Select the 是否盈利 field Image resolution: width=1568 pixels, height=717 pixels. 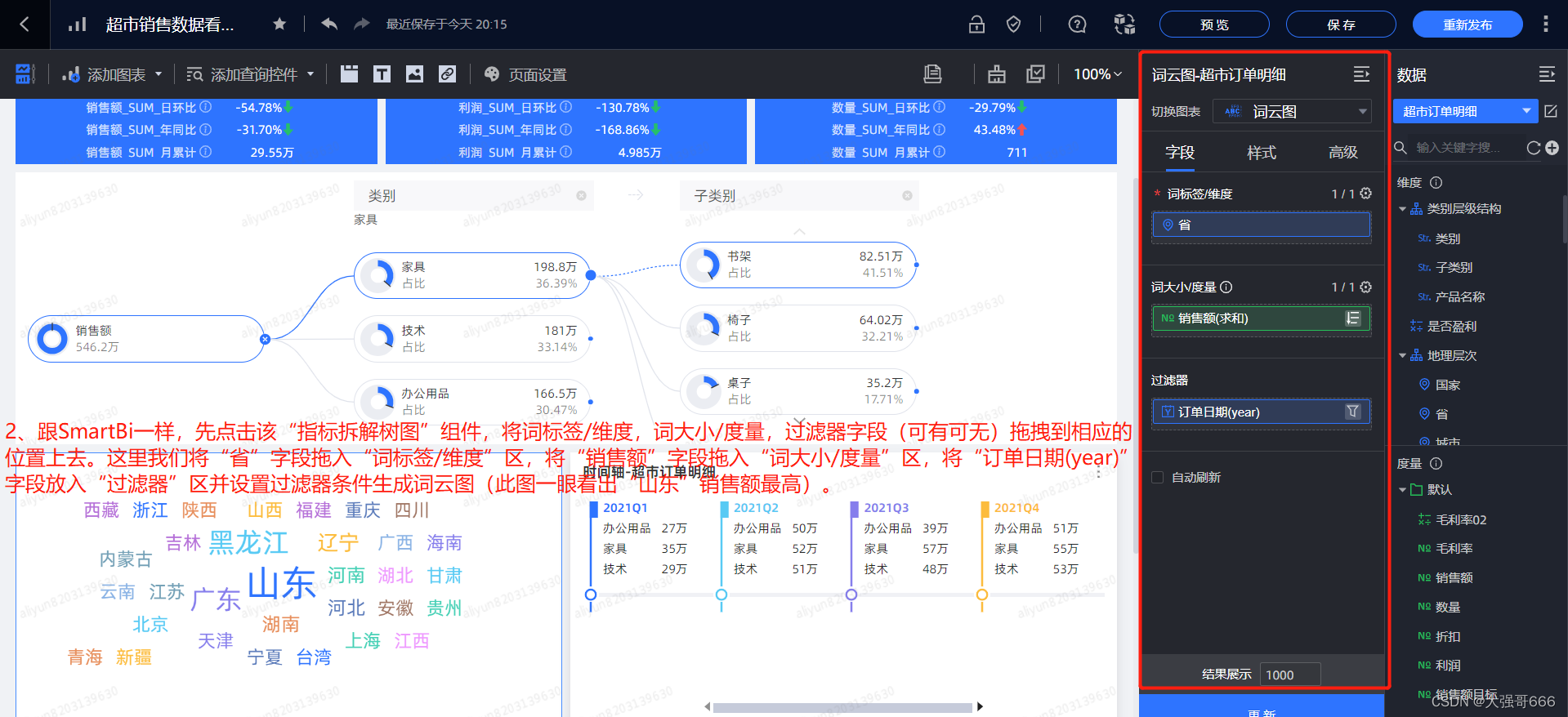click(1451, 327)
